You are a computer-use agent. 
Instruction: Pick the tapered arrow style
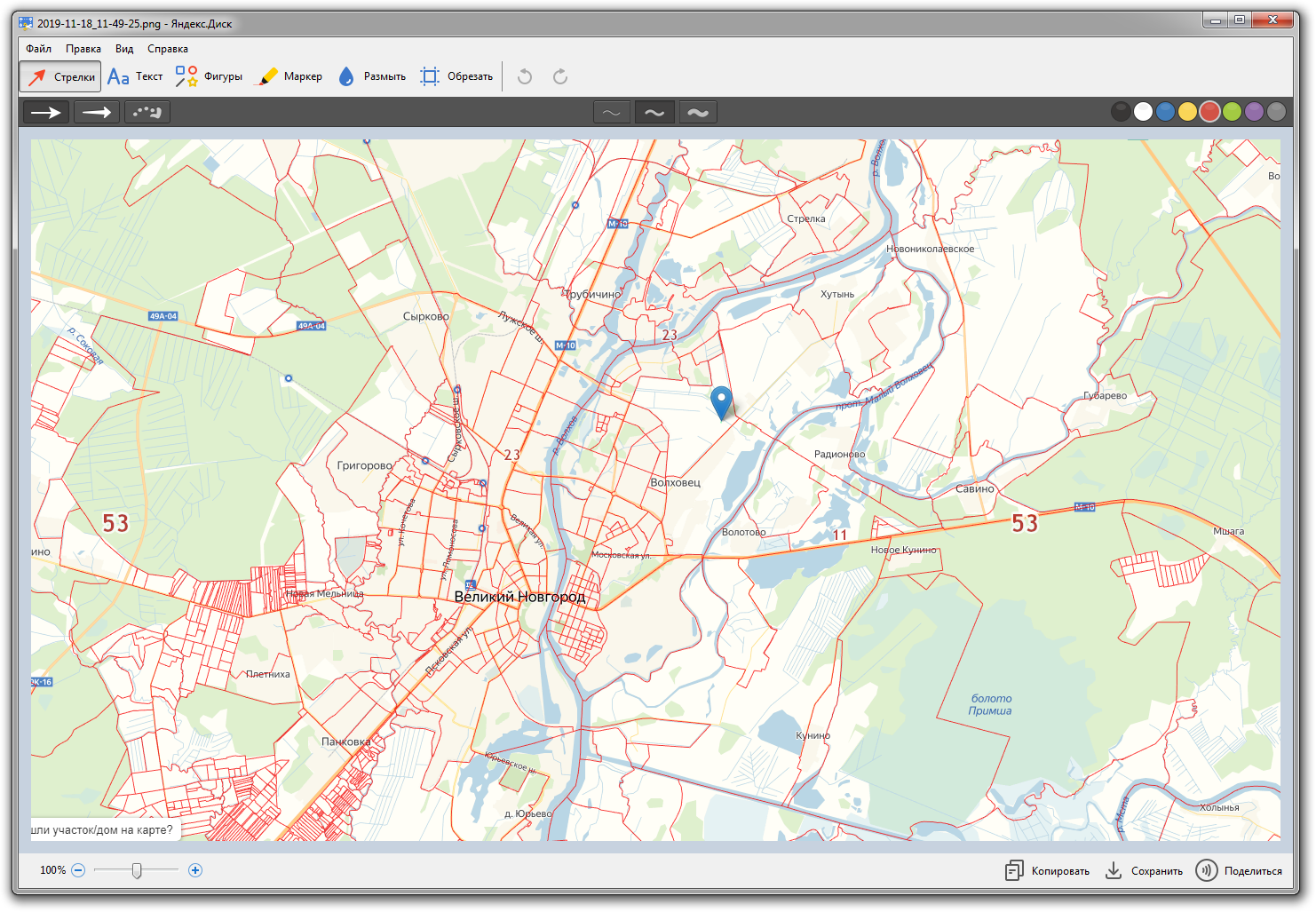97,112
